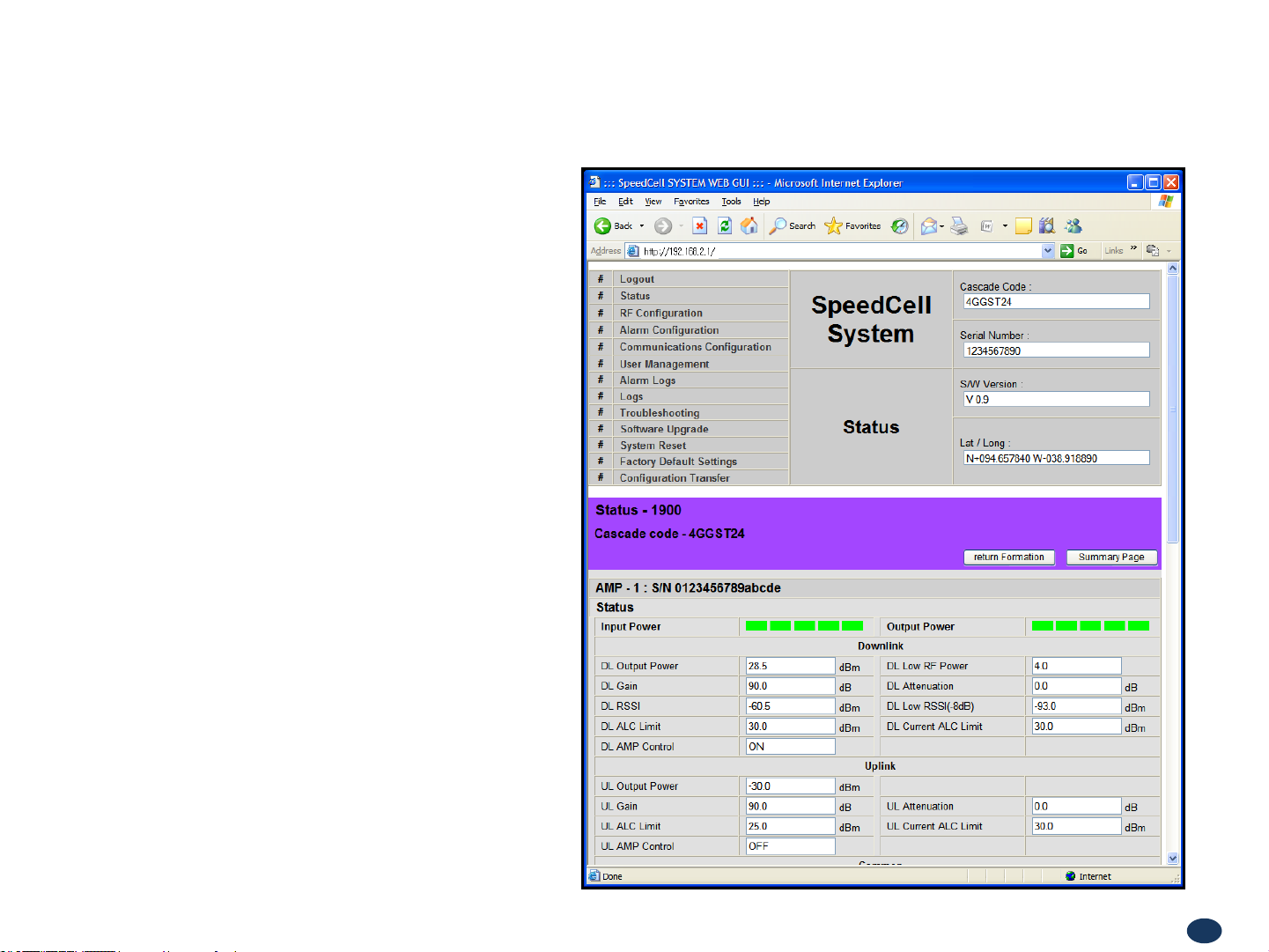Expand the Links toolbar chevron
The width and height of the screenshot is (1269, 952).
(x=1133, y=249)
